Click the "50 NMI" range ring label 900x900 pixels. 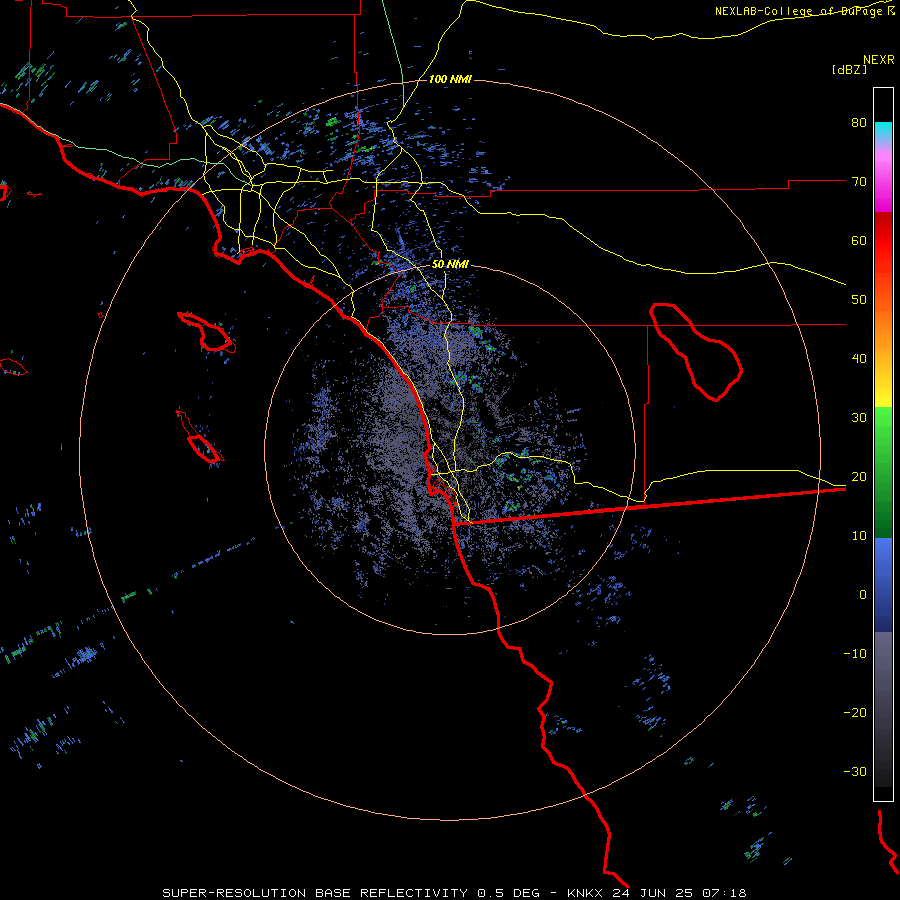click(450, 264)
